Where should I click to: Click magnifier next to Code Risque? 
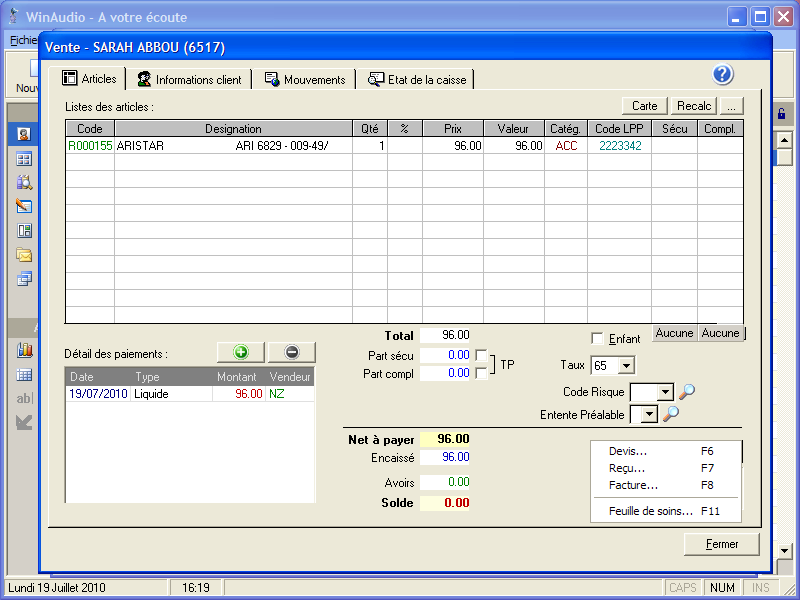click(x=687, y=392)
